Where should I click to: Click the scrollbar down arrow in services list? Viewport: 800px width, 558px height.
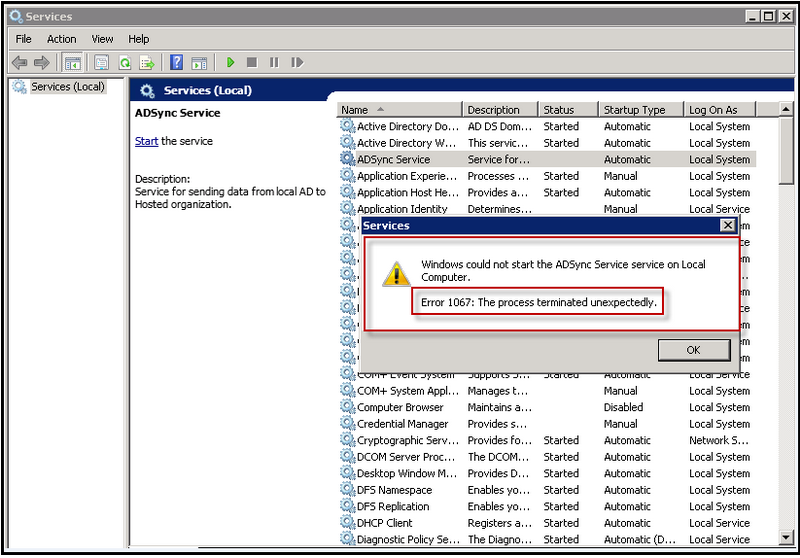[786, 537]
